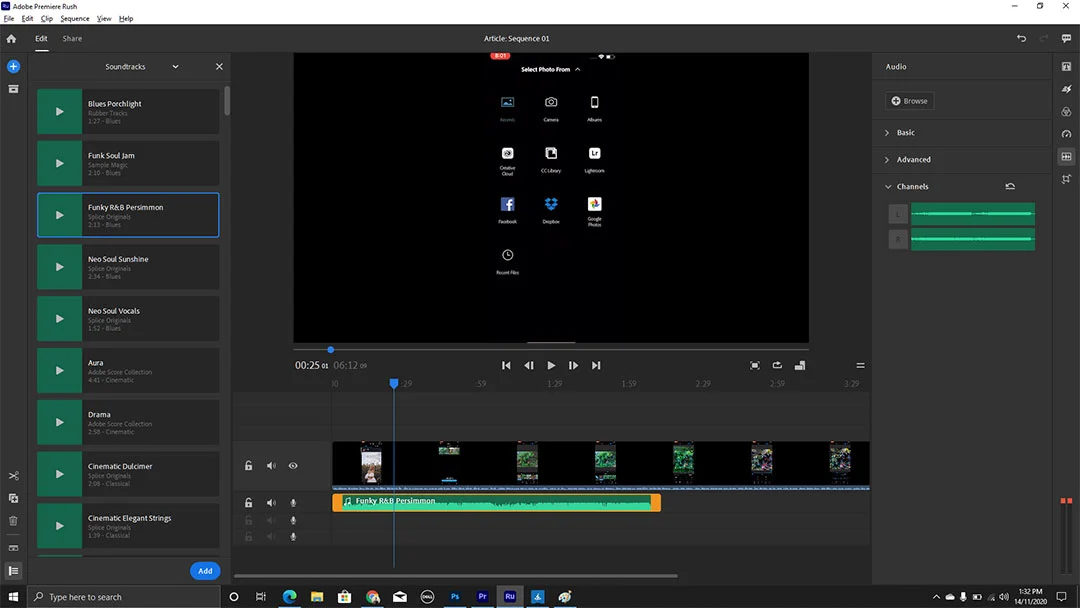
Task: Open the Sequence menu
Action: click(74, 19)
